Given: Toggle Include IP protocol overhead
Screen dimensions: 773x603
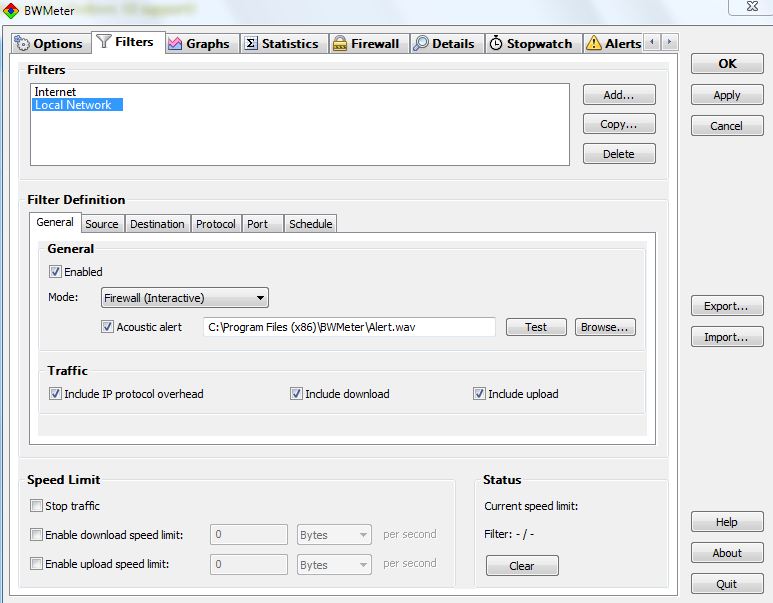Looking at the screenshot, I should (x=55, y=393).
